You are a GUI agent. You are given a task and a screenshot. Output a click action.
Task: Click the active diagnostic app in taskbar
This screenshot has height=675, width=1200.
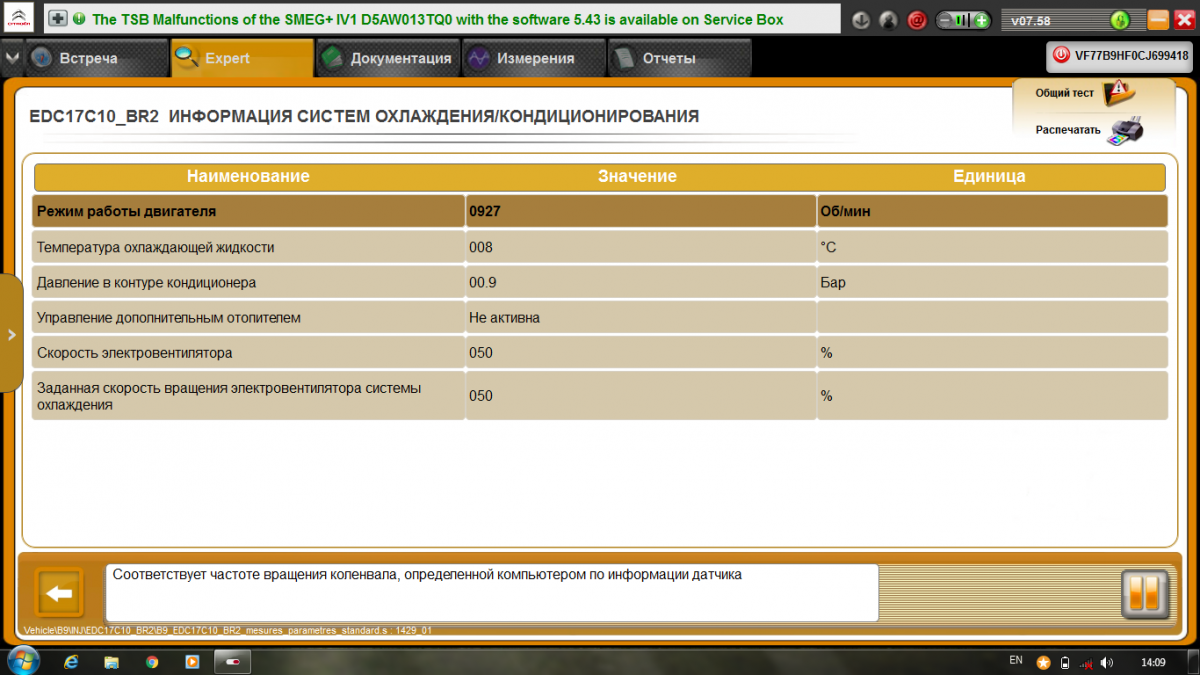pyautogui.click(x=233, y=662)
